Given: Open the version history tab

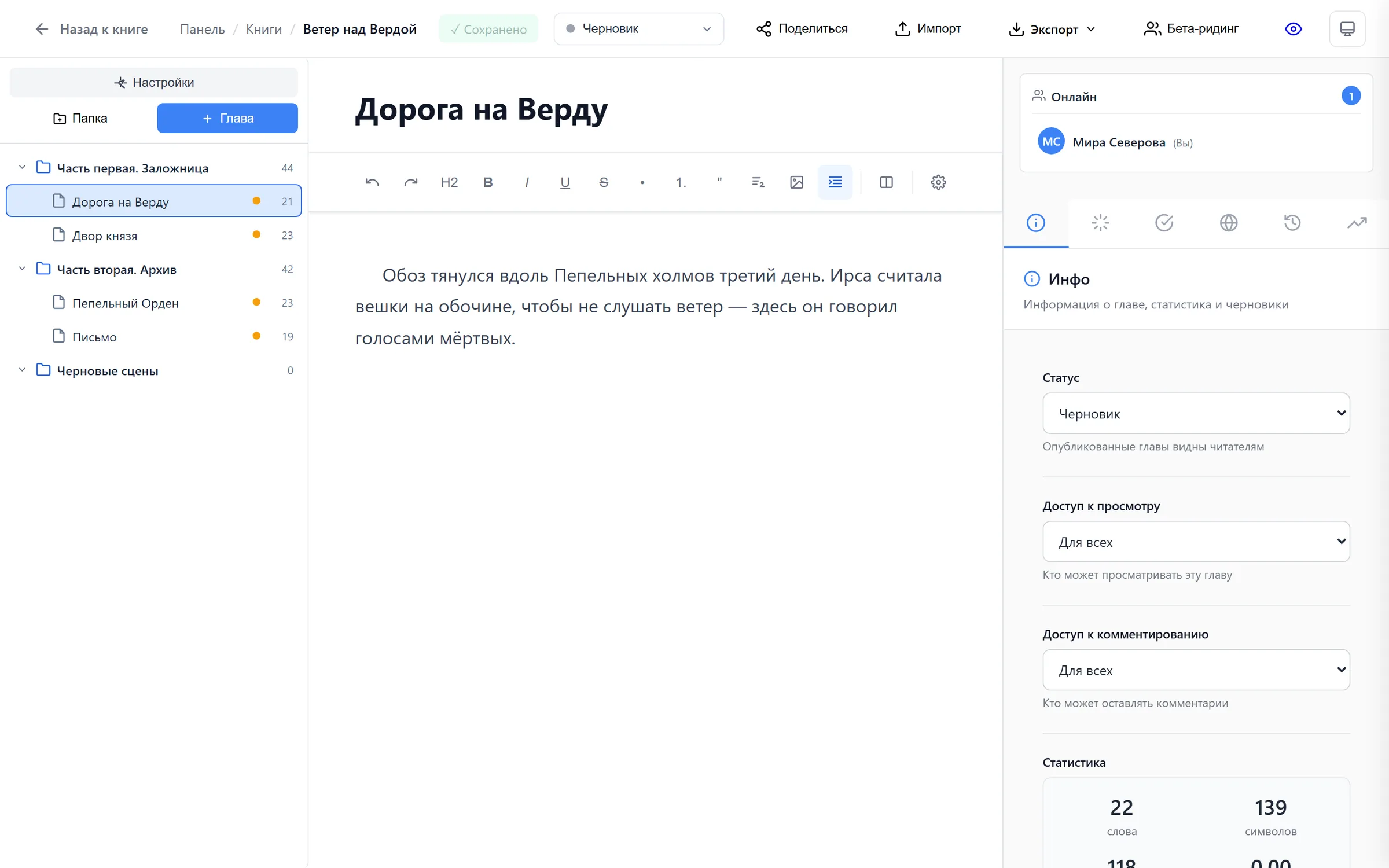Looking at the screenshot, I should (1292, 223).
